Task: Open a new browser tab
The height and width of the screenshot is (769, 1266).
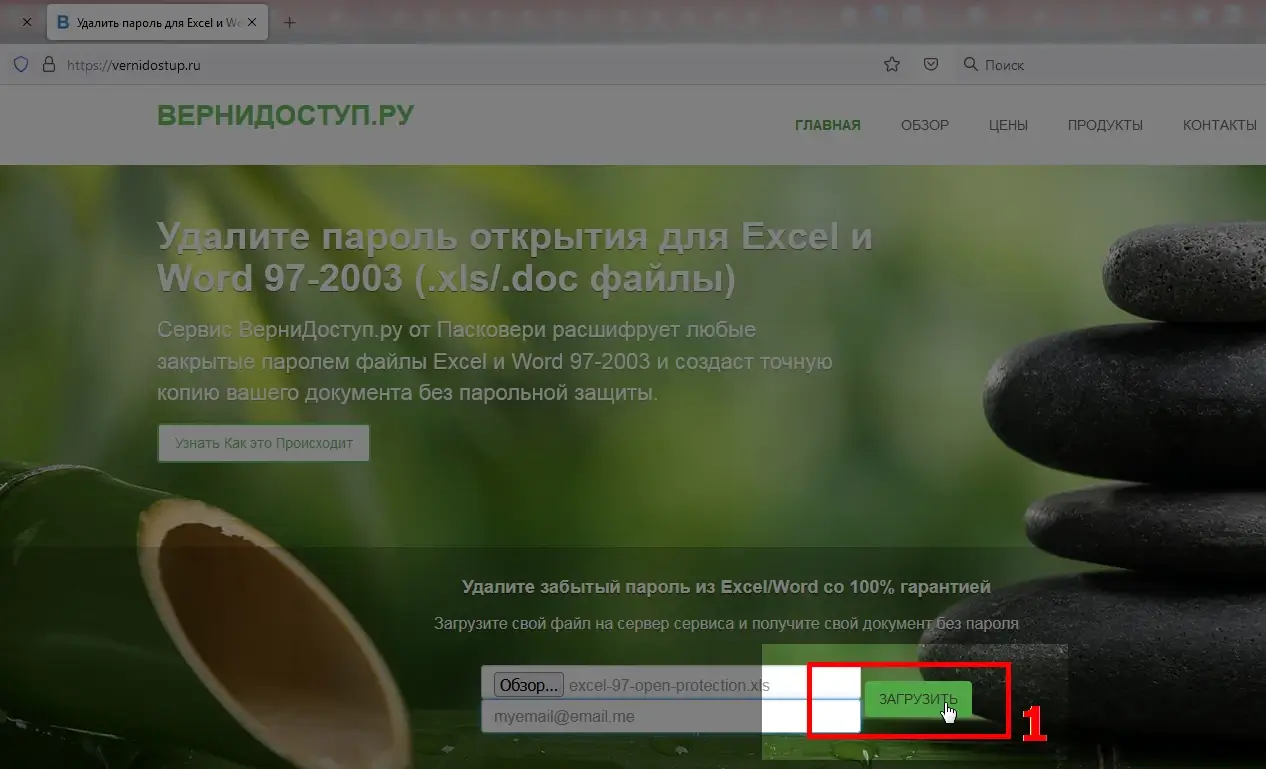Action: [290, 22]
